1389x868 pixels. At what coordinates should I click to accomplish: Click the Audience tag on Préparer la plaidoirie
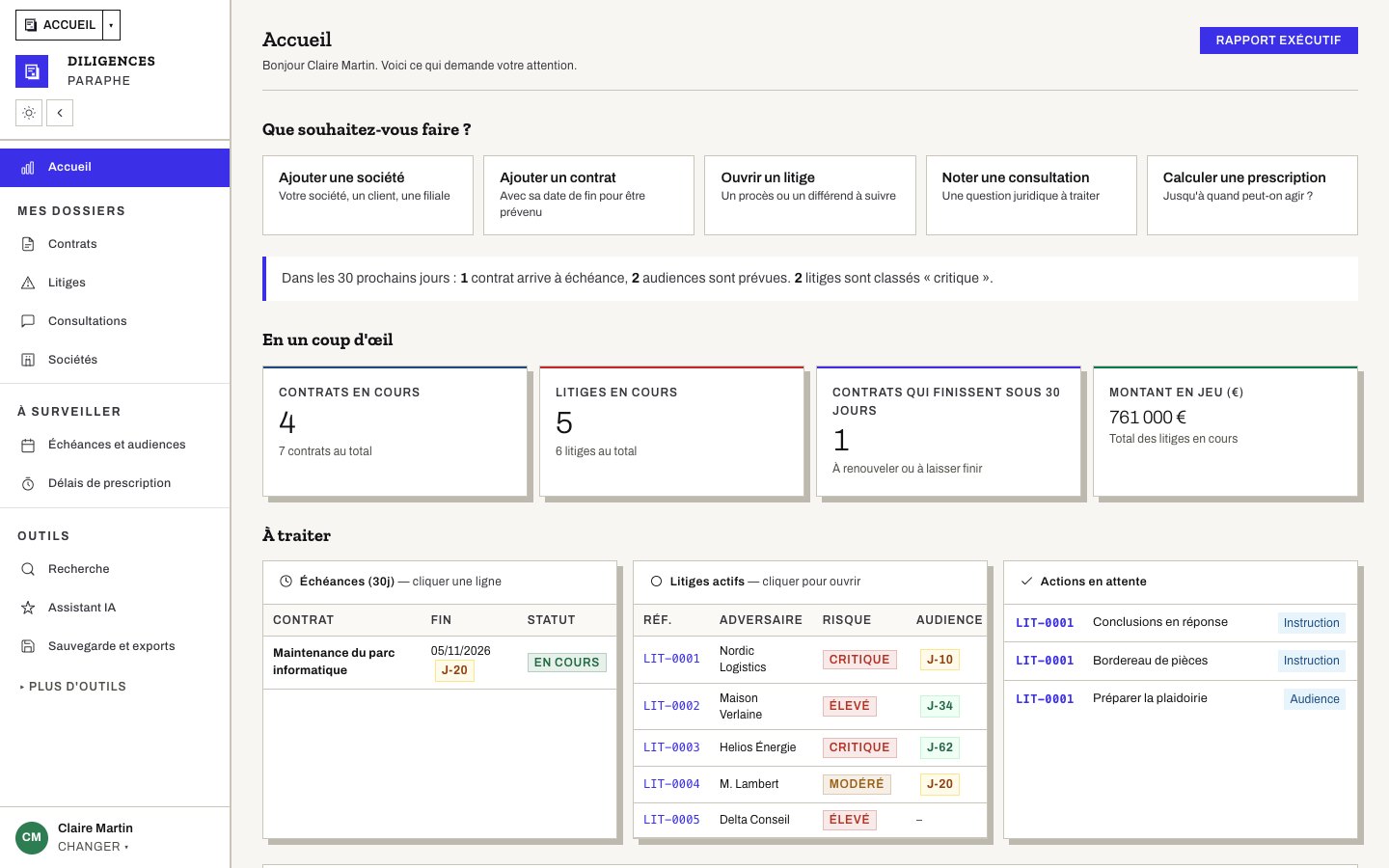pos(1315,699)
